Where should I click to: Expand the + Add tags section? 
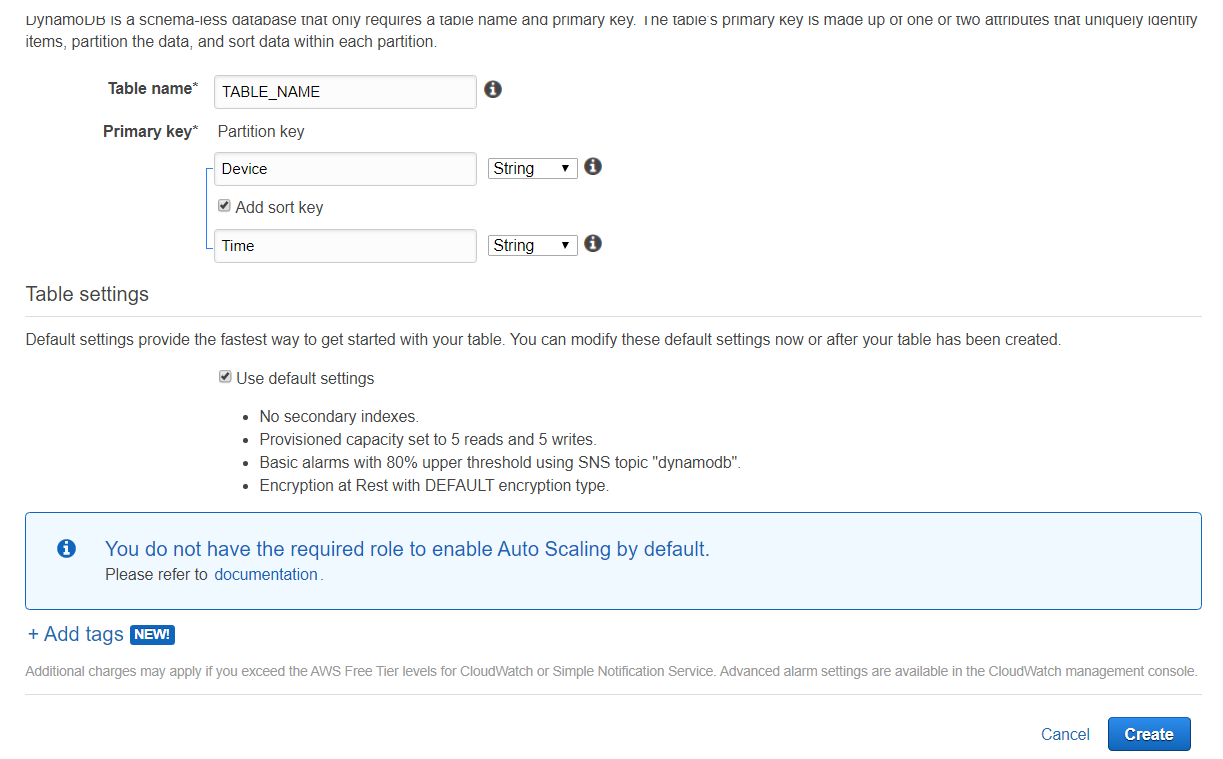(76, 634)
